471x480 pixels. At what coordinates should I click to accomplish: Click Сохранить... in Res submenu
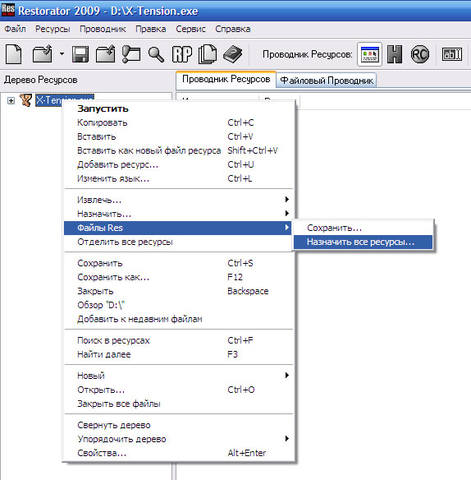click(363, 228)
